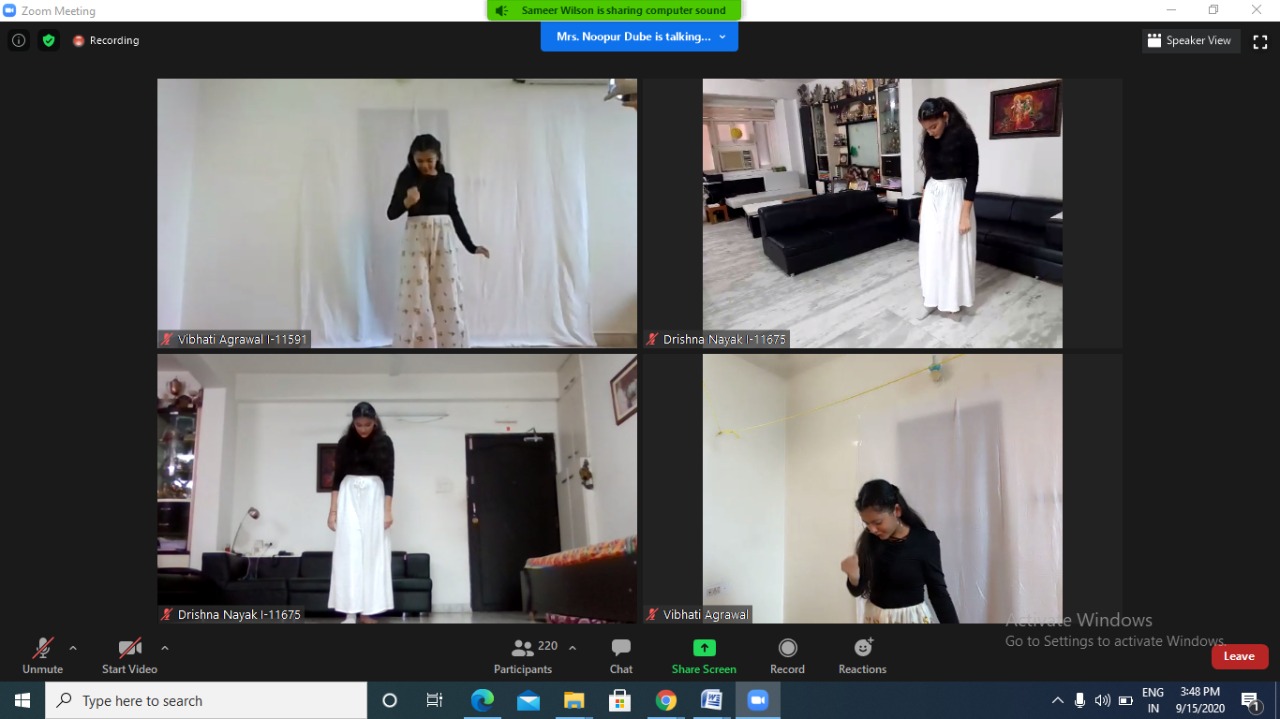This screenshot has width=1280, height=719.
Task: Click the sharing computer sound banner
Action: point(614,11)
